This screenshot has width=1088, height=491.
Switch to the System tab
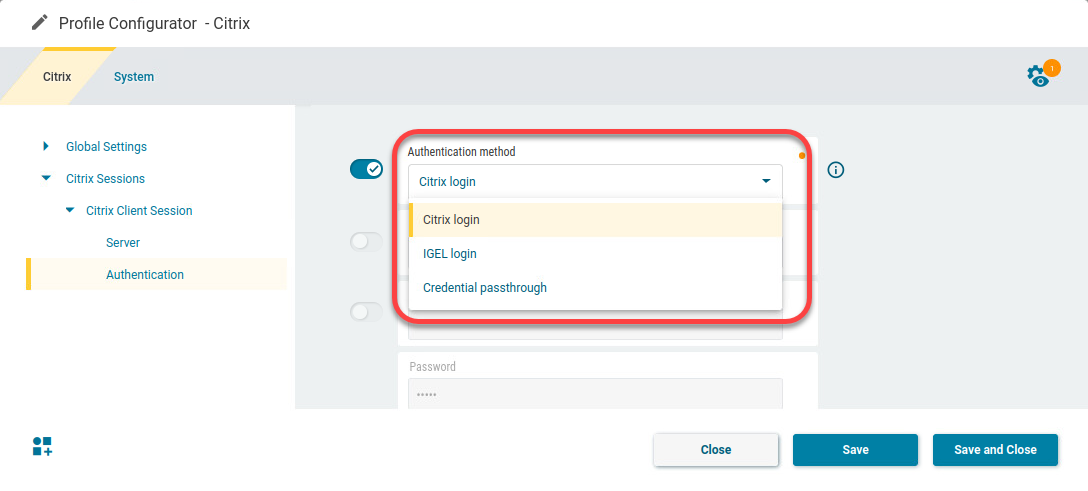pos(134,77)
